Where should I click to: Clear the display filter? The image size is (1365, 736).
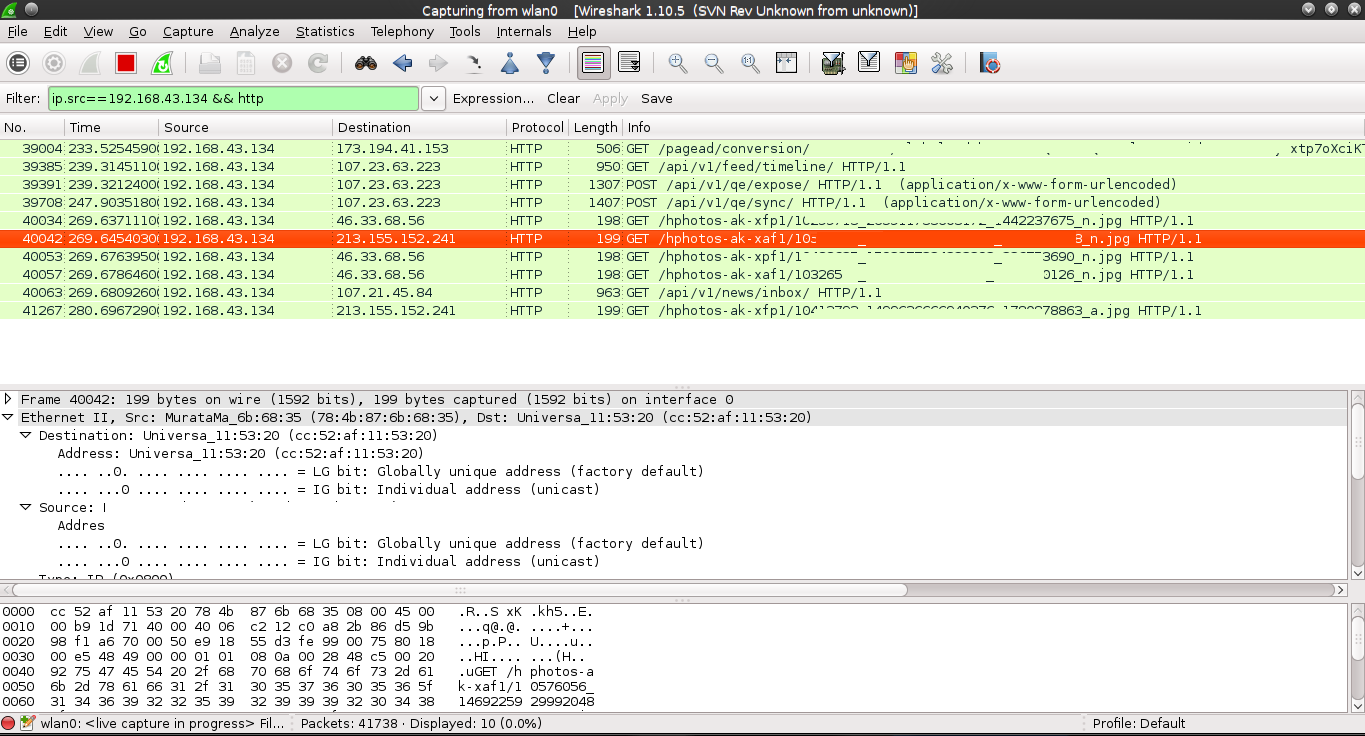[x=563, y=99]
